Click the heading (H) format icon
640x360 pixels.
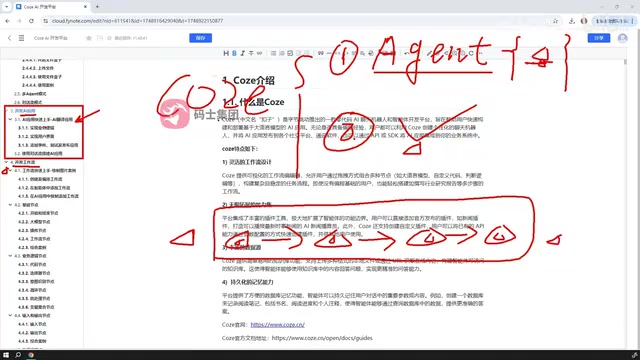click(x=226, y=53)
